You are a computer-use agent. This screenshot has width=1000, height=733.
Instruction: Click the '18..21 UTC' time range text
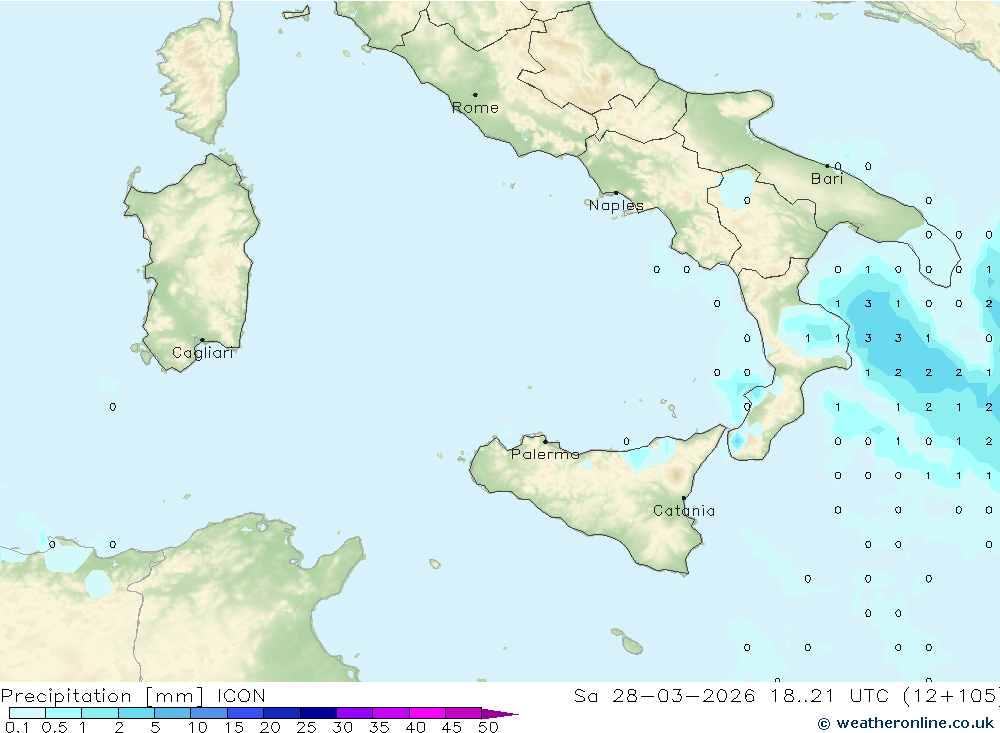[x=829, y=696]
